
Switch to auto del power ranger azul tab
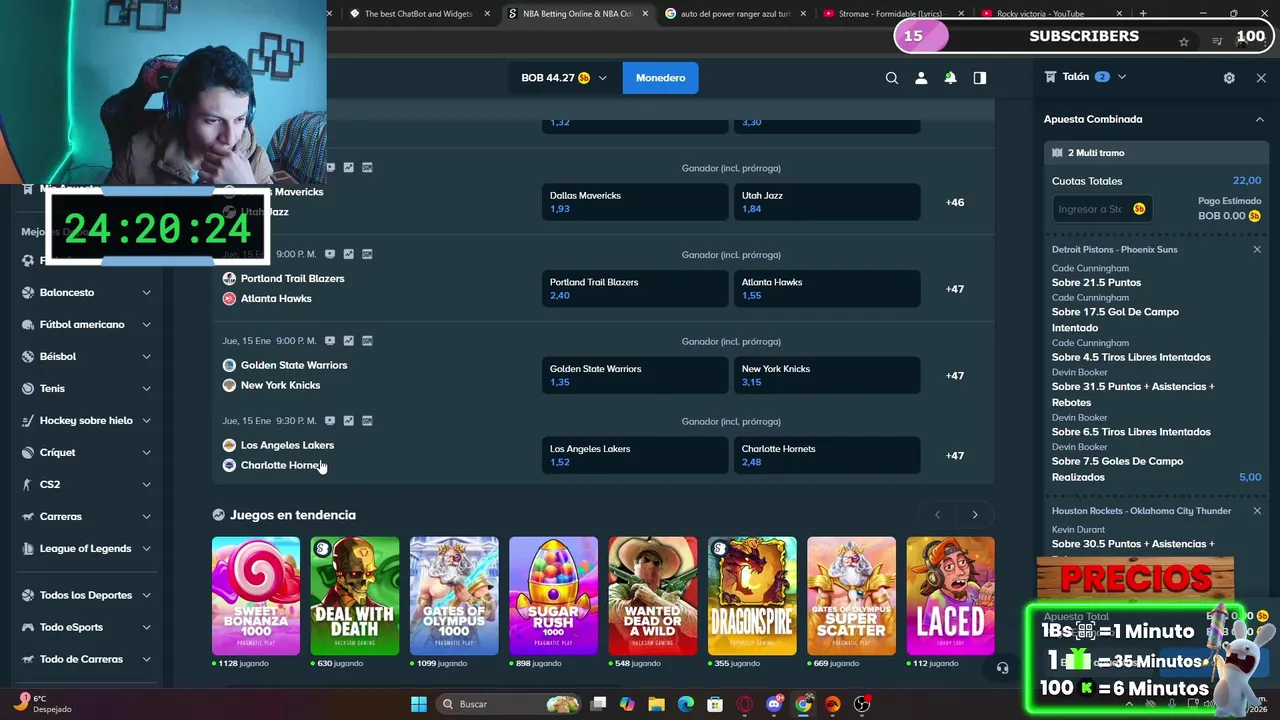tap(734, 14)
